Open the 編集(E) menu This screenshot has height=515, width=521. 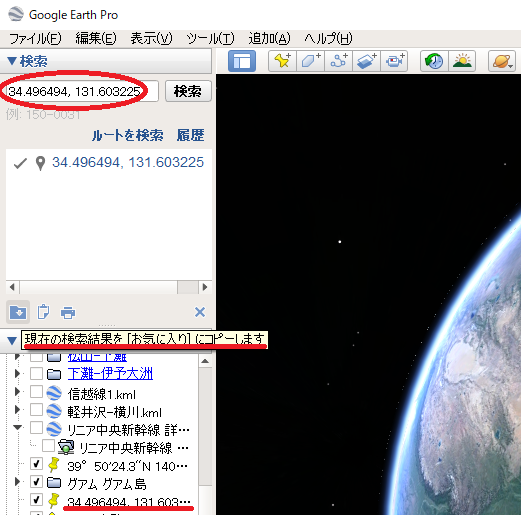coord(96,39)
